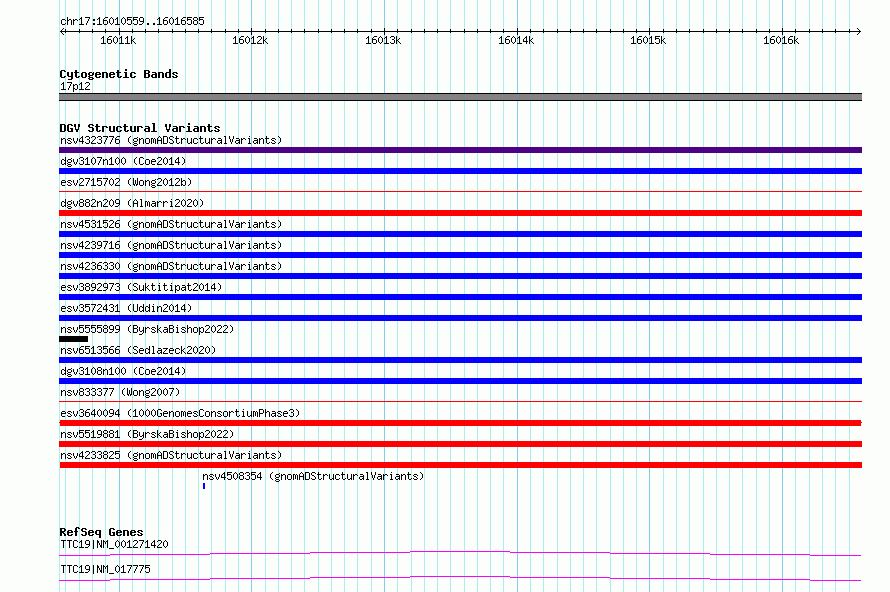Open TTC19|NM_017775 transcript label
Viewport: 890px width, 592px height.
(105, 569)
